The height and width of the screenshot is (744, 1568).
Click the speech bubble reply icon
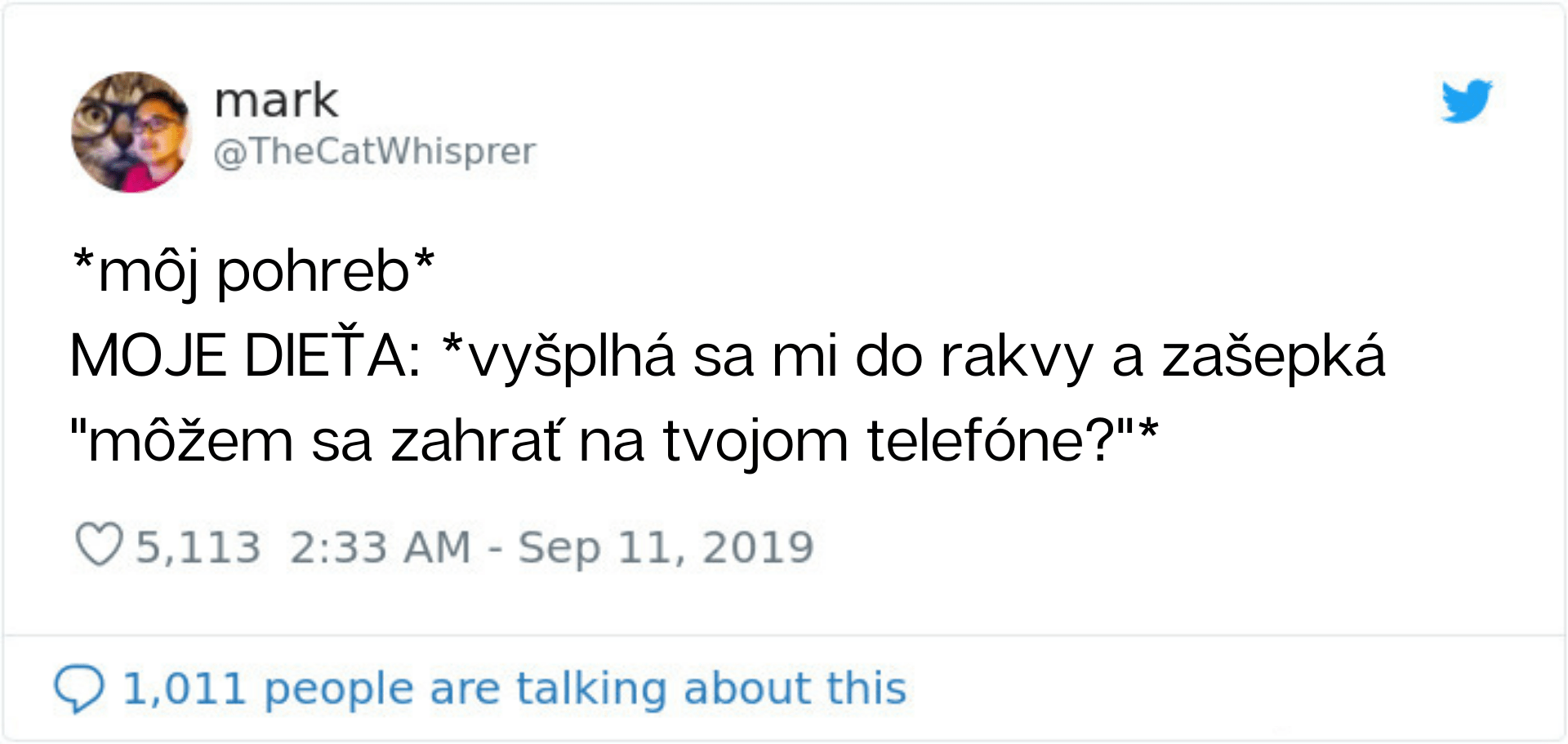click(x=78, y=688)
